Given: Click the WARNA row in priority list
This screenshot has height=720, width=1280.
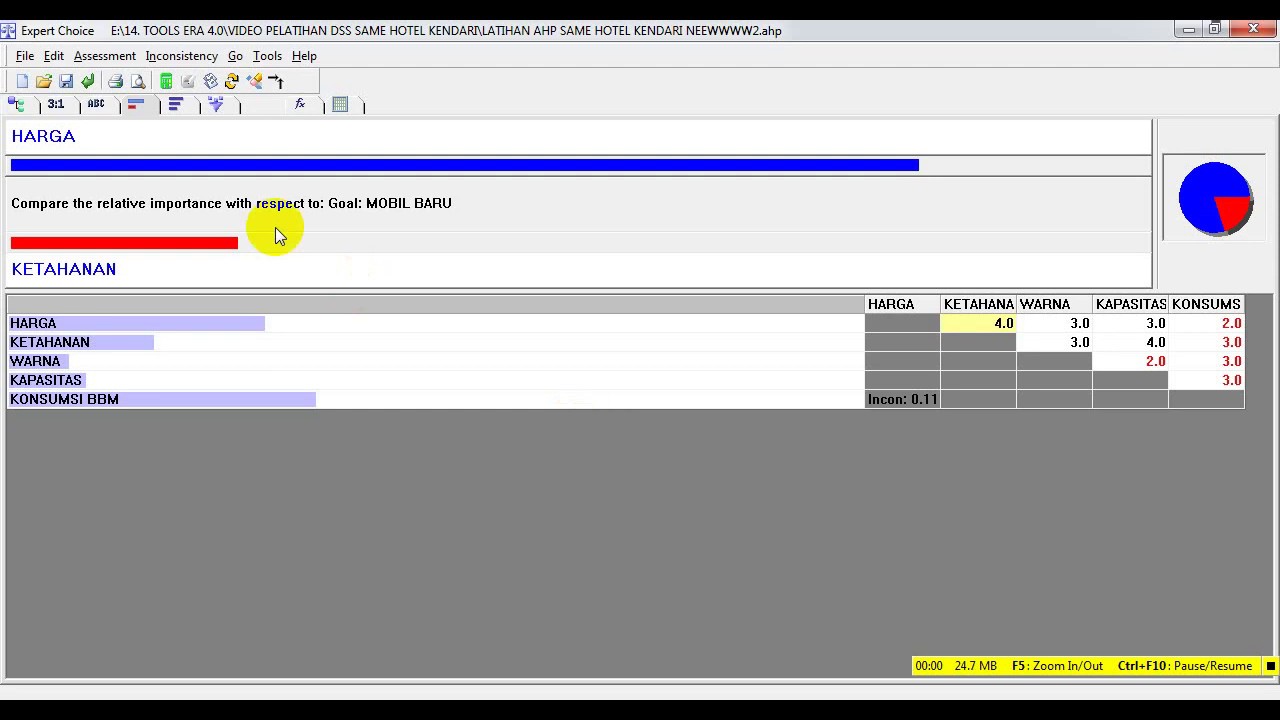Looking at the screenshot, I should coord(436,361).
